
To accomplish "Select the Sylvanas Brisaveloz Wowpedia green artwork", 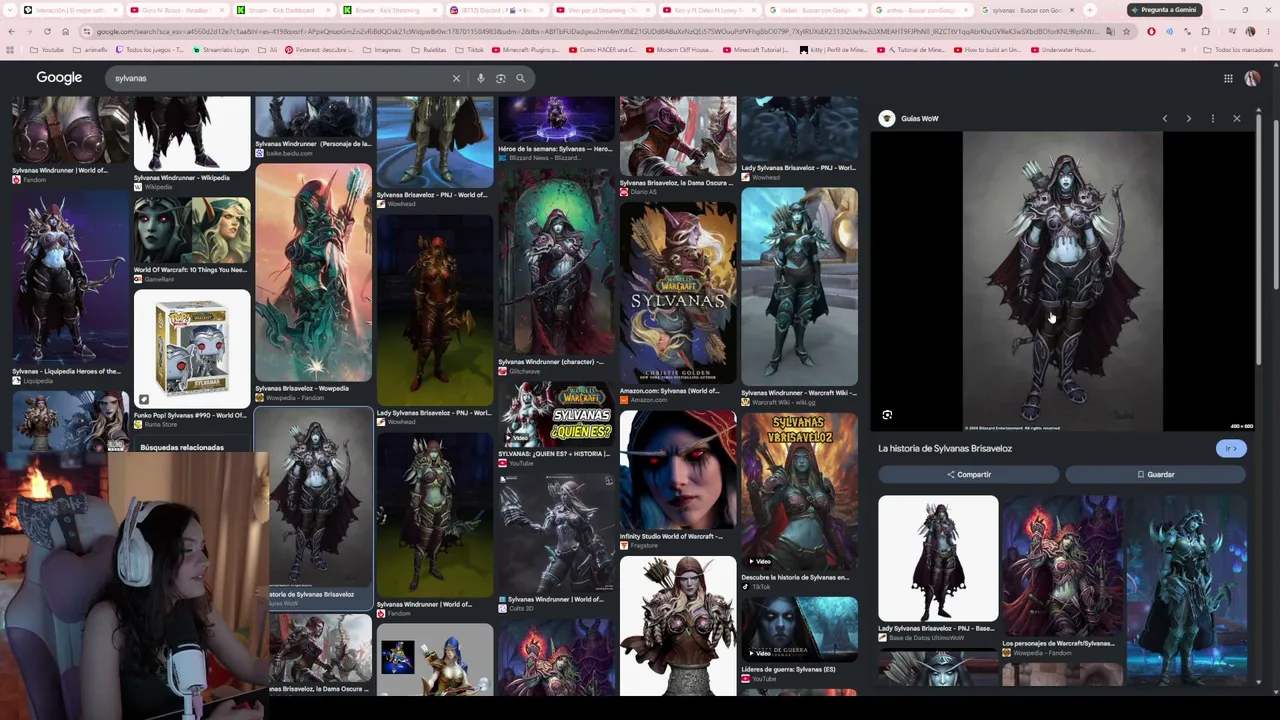I will [313, 272].
